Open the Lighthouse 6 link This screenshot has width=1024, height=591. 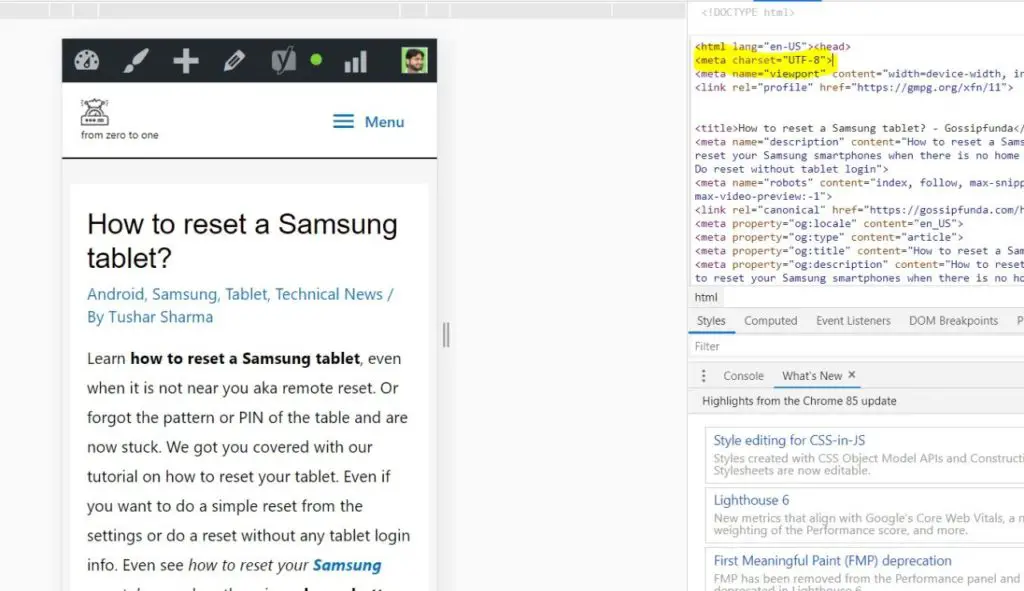pos(751,500)
